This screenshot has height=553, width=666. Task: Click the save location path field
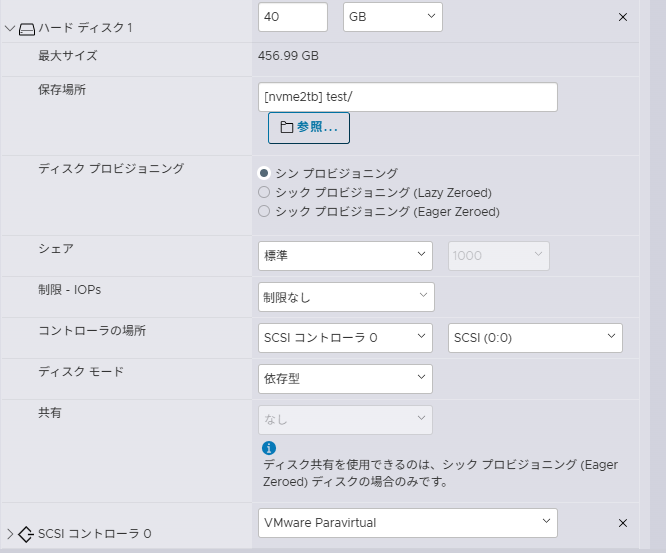(x=407, y=96)
